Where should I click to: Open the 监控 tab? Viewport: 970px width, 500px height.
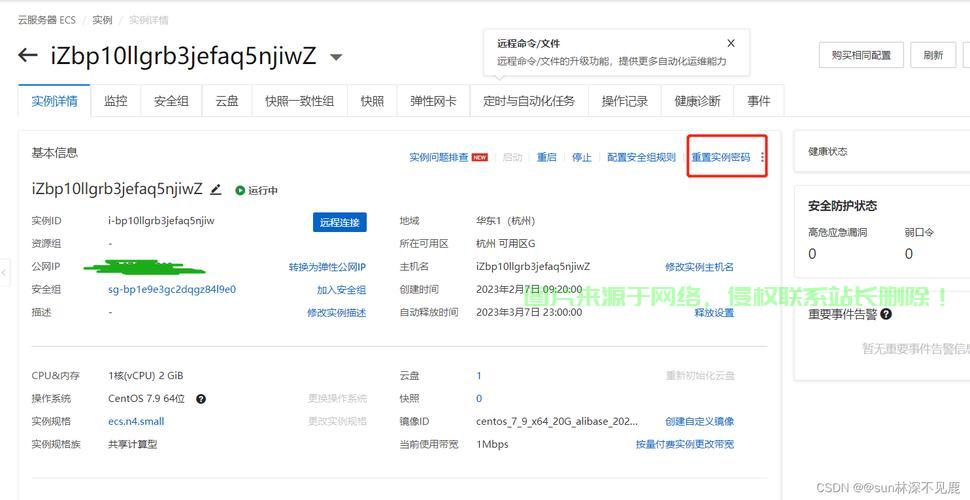116,101
